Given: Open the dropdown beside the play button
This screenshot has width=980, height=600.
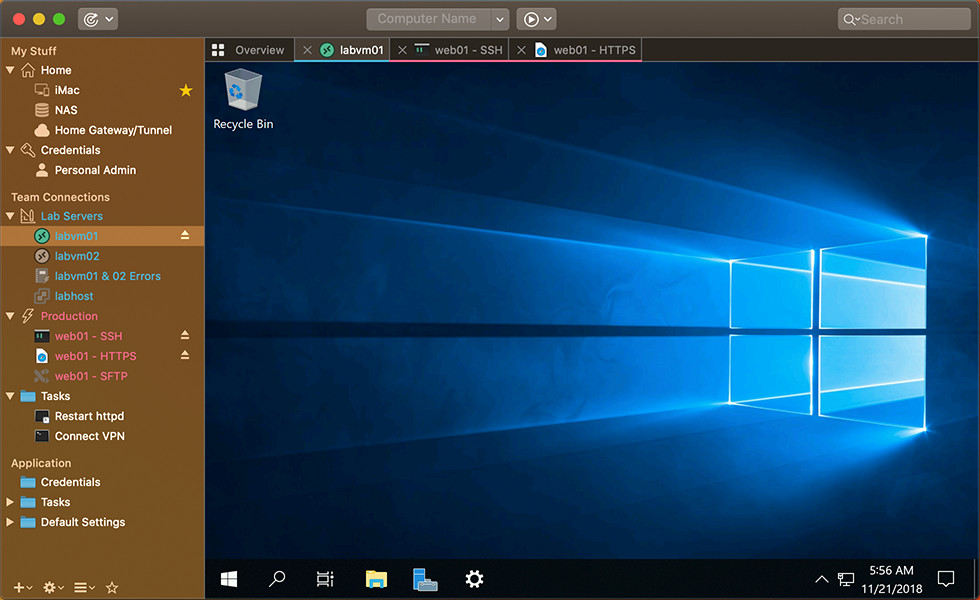Looking at the screenshot, I should coord(548,19).
